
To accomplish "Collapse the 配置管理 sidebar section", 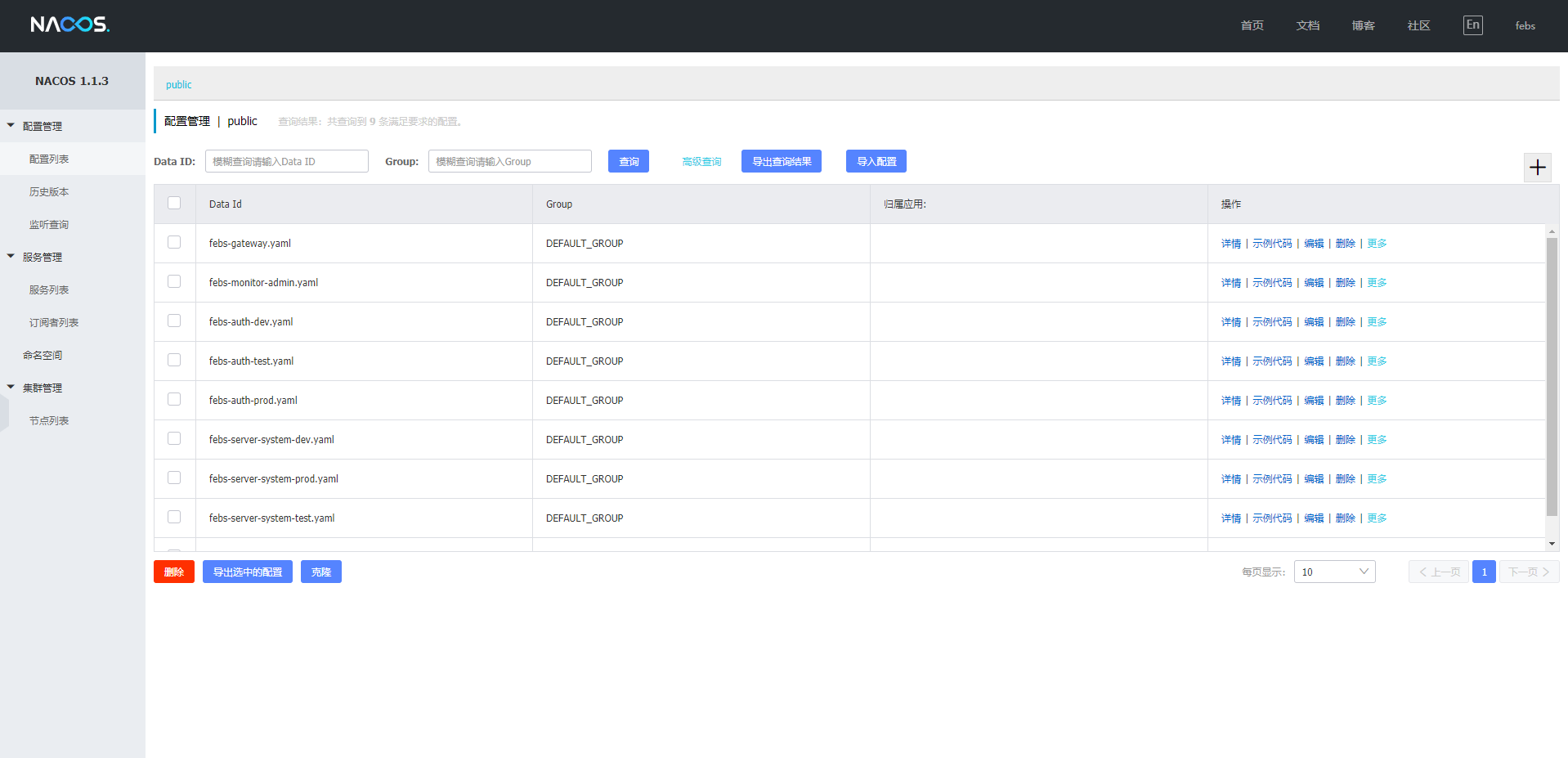I will coord(41,125).
